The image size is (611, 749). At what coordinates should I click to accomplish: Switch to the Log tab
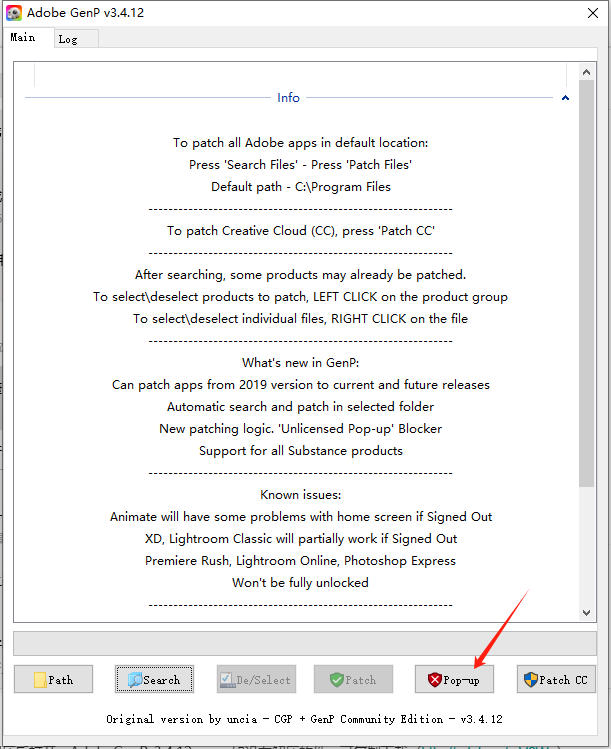coord(68,39)
